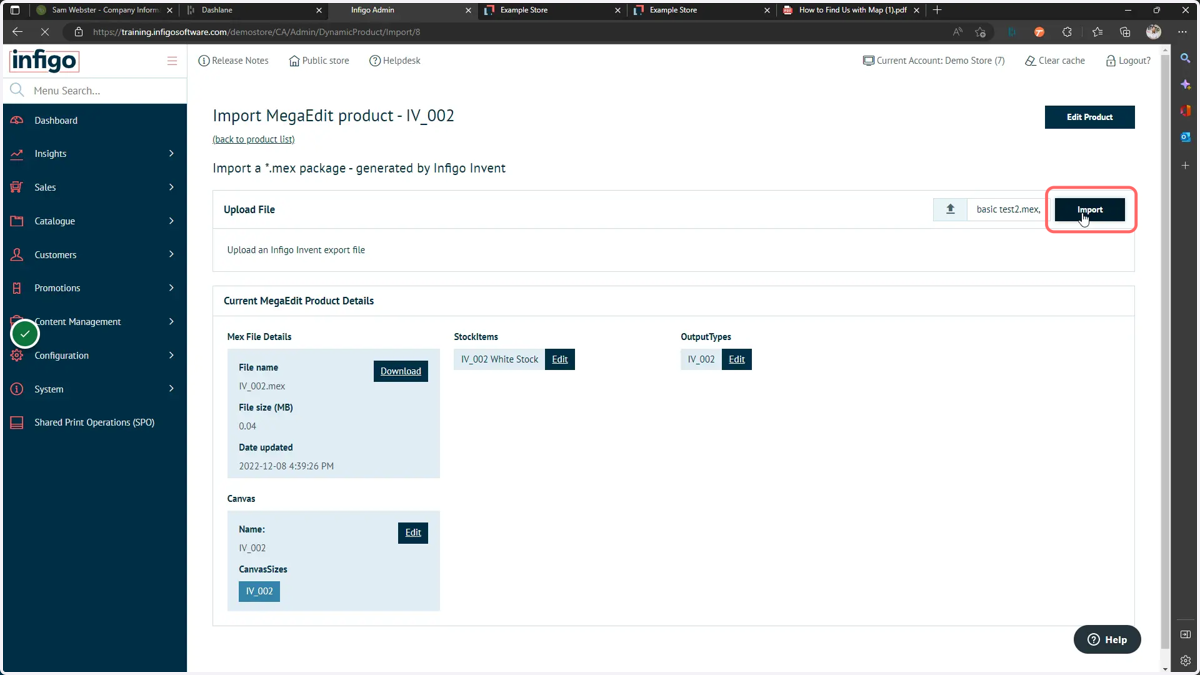Click the orange extension icon in toolbar

pyautogui.click(x=1039, y=32)
